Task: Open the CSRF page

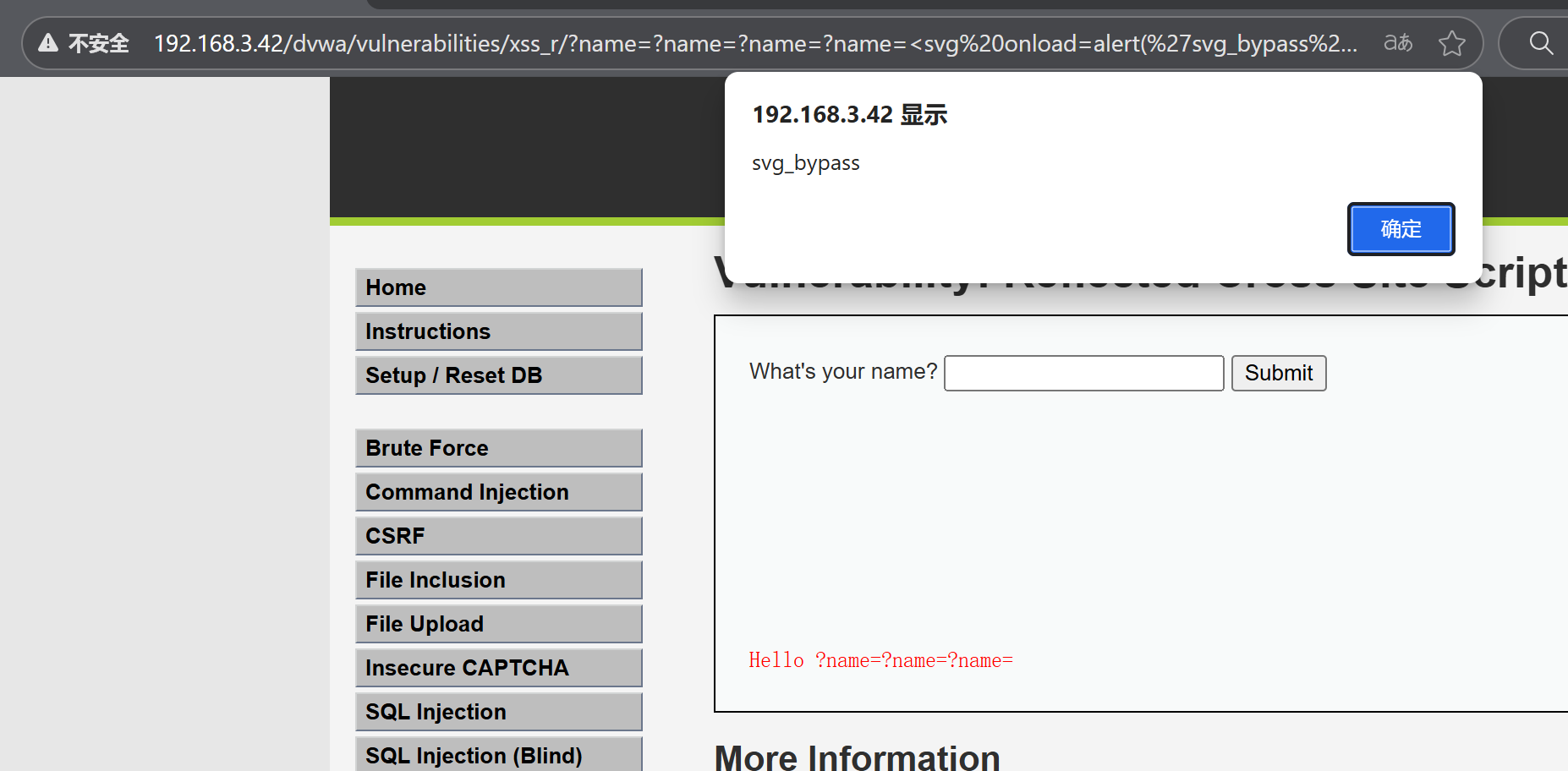Action: point(499,536)
